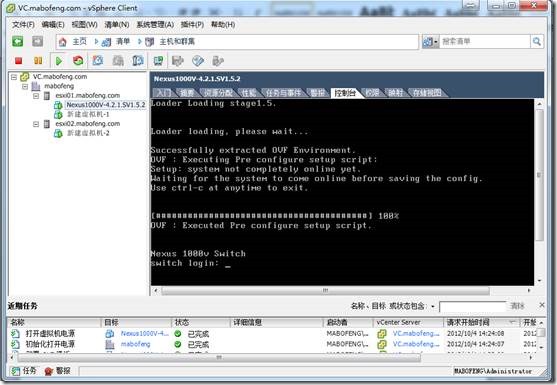The image size is (557, 385).
Task: Click the search magnifier icon
Action: [537, 42]
